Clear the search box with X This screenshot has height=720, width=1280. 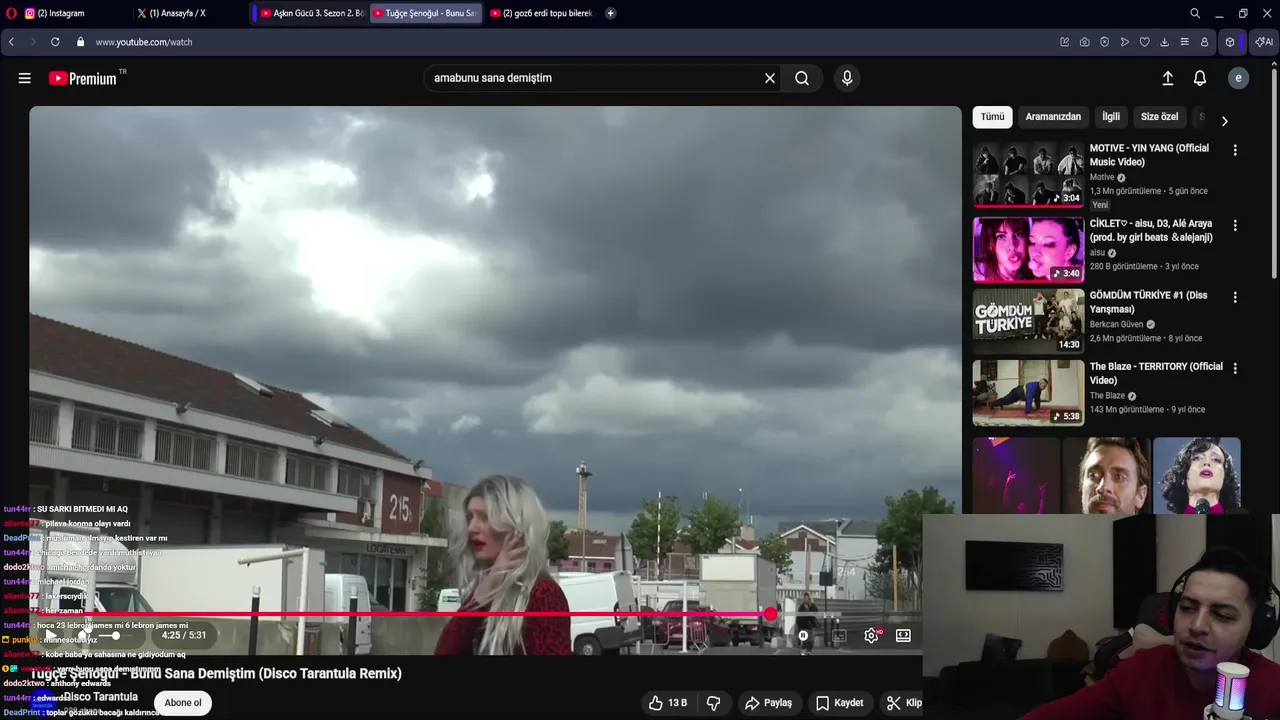(x=770, y=78)
